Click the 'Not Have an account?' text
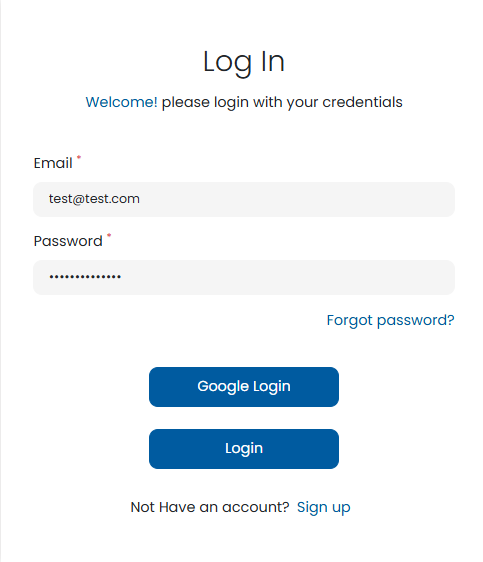This screenshot has width=483, height=562. (210, 507)
